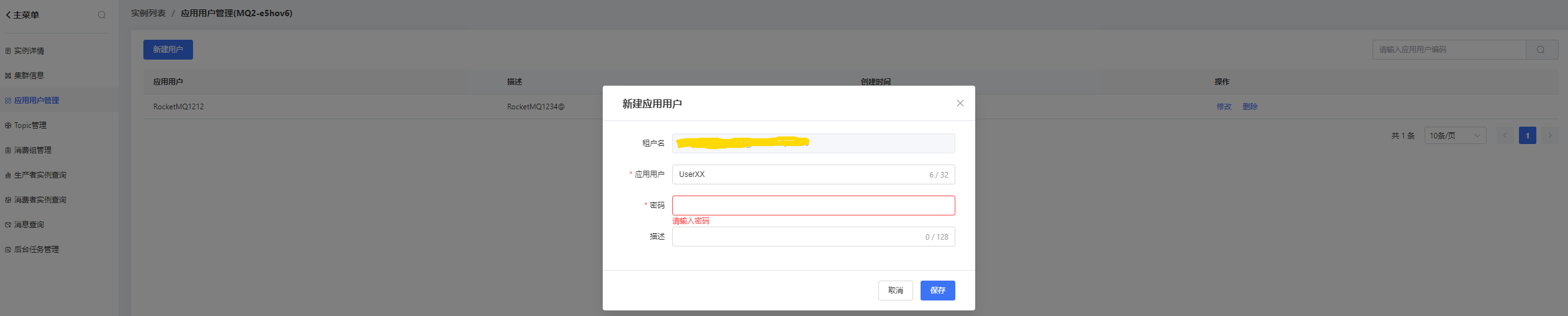
Task: Click the 保存 button in dialog
Action: pyautogui.click(x=937, y=291)
